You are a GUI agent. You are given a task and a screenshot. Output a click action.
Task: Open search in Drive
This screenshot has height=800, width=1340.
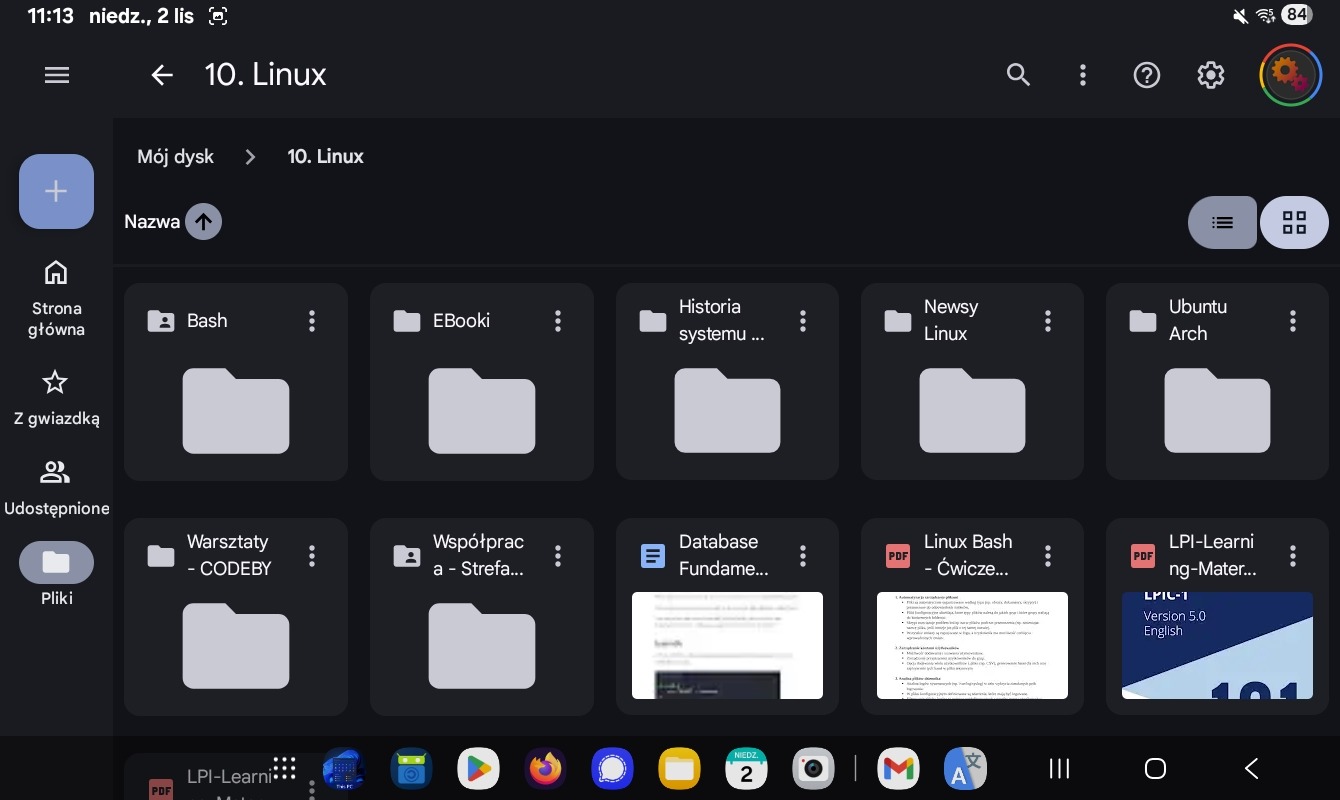coord(1018,75)
